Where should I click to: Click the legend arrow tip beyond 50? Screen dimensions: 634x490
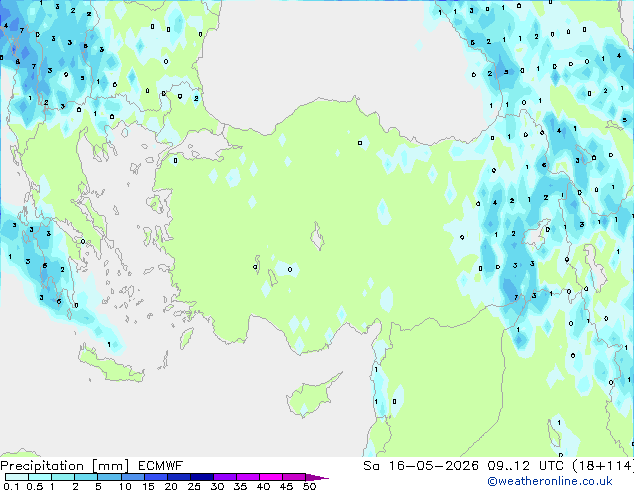(x=317, y=477)
